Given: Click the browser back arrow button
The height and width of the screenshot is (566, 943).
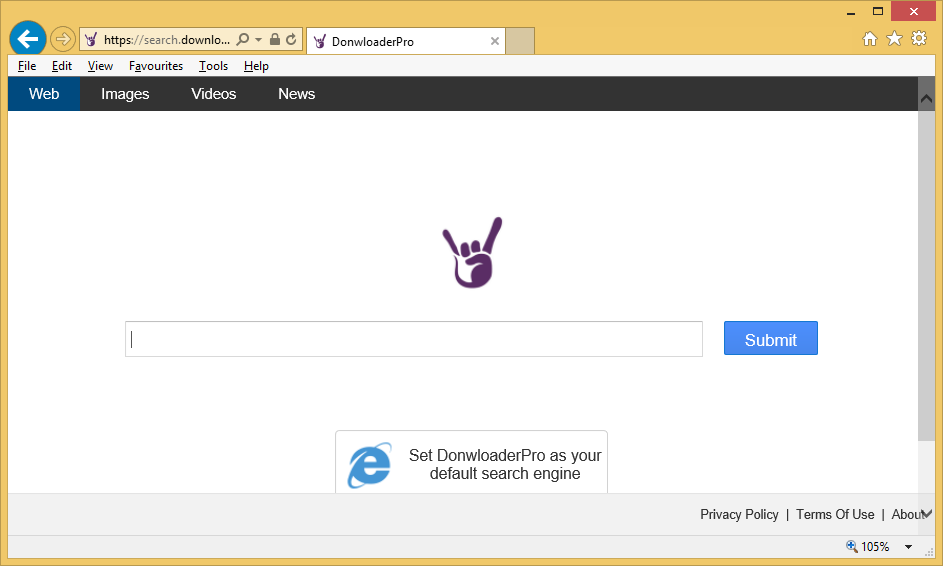Looking at the screenshot, I should pyautogui.click(x=28, y=39).
